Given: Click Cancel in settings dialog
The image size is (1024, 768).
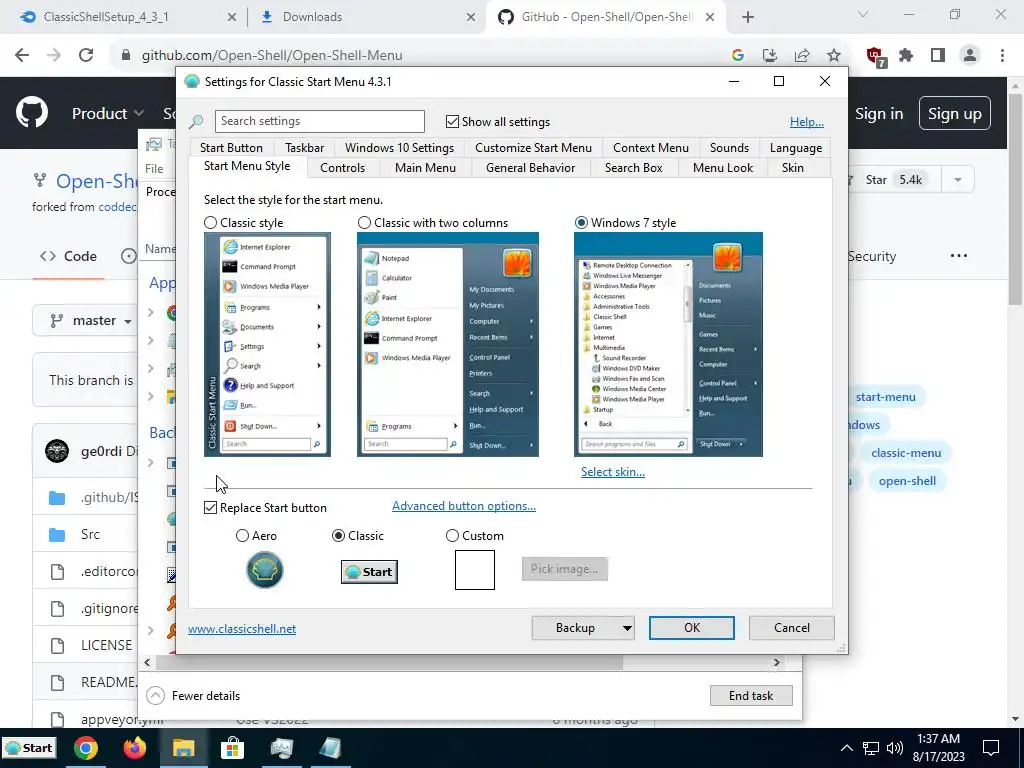Looking at the screenshot, I should pyautogui.click(x=792, y=628).
